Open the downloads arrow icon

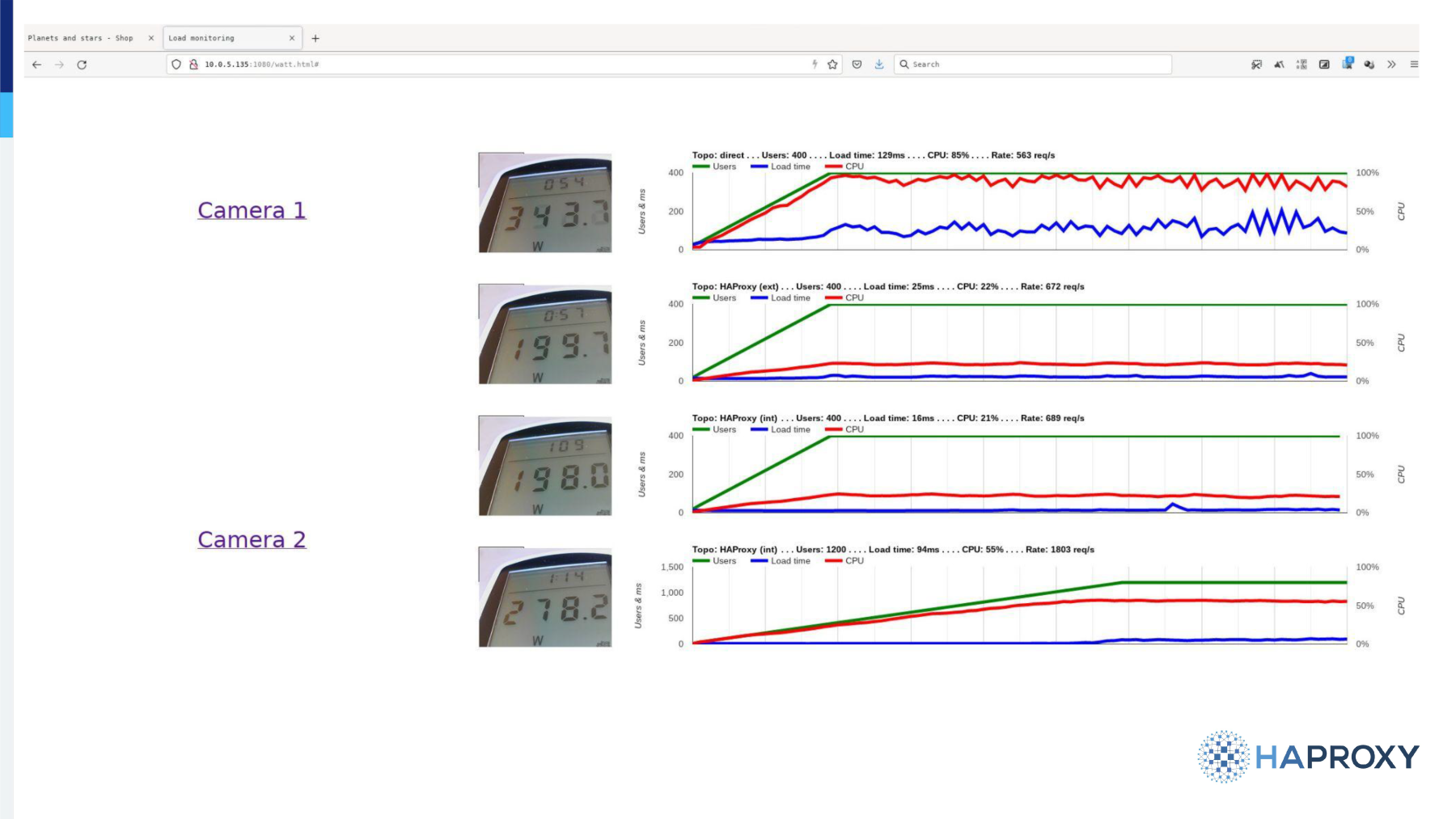[x=879, y=65]
